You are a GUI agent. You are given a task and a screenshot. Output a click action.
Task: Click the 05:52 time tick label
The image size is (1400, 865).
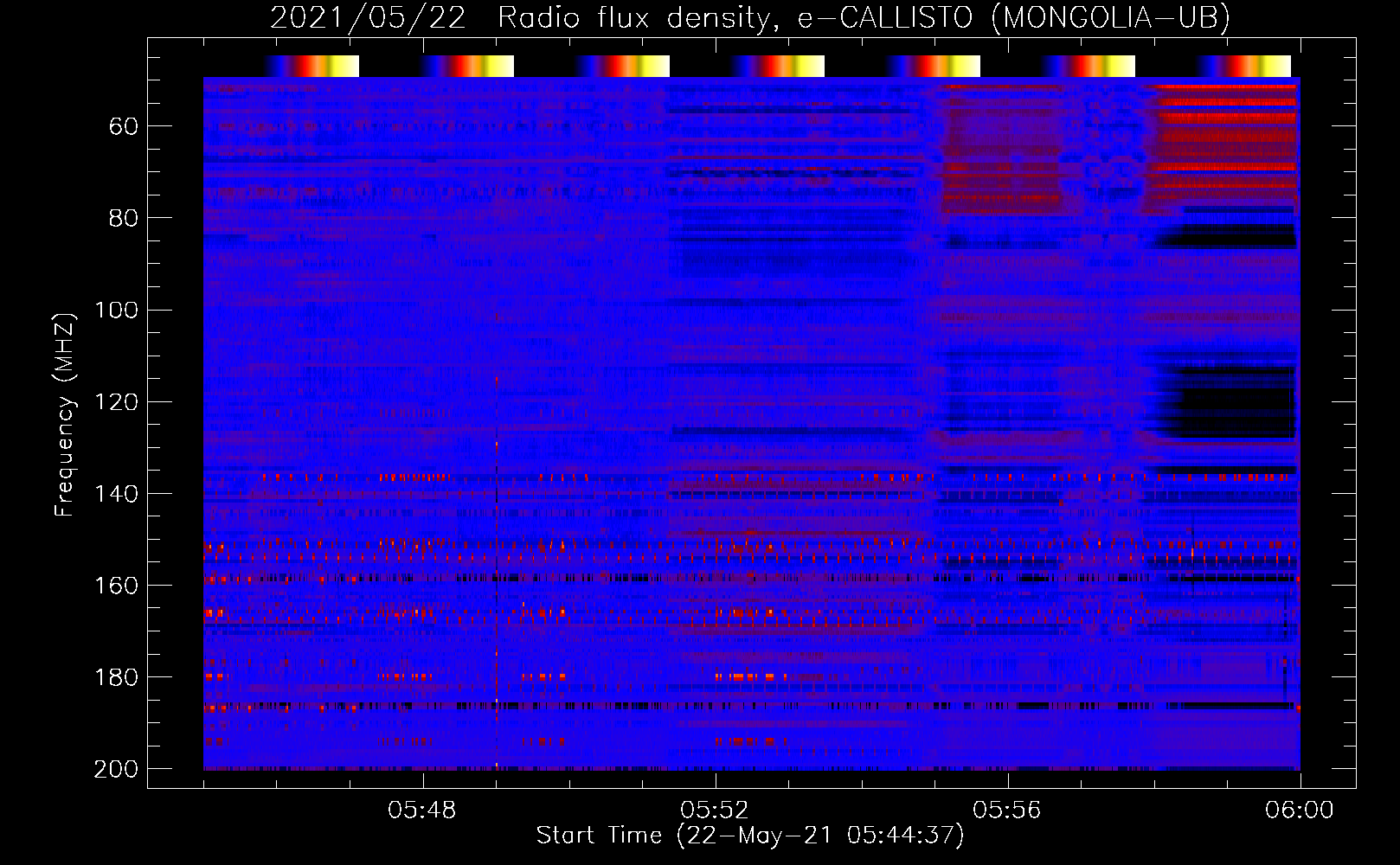pos(716,811)
